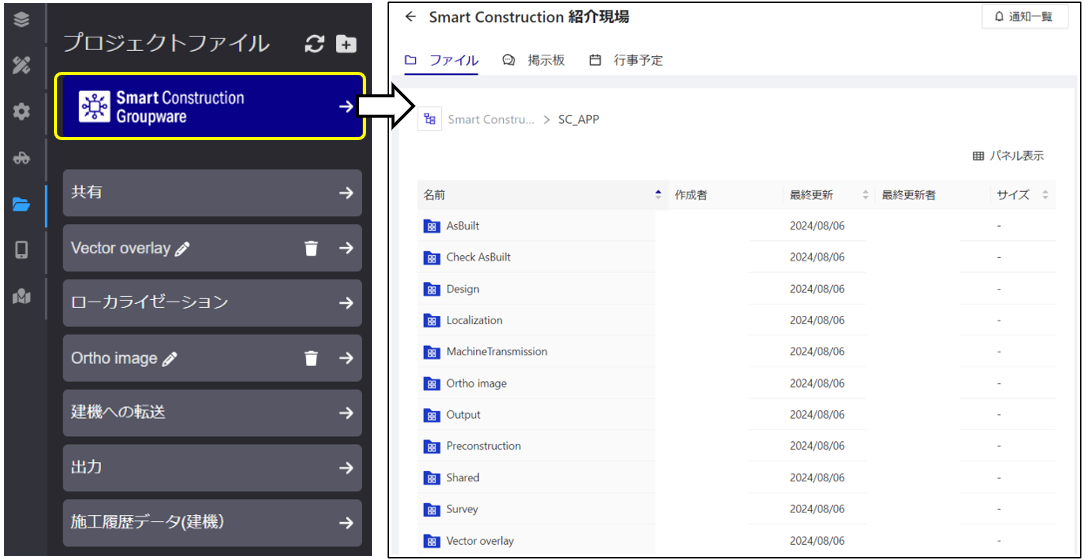Select the Shared folder icon
This screenshot has height=560, width=1088.
[432, 478]
